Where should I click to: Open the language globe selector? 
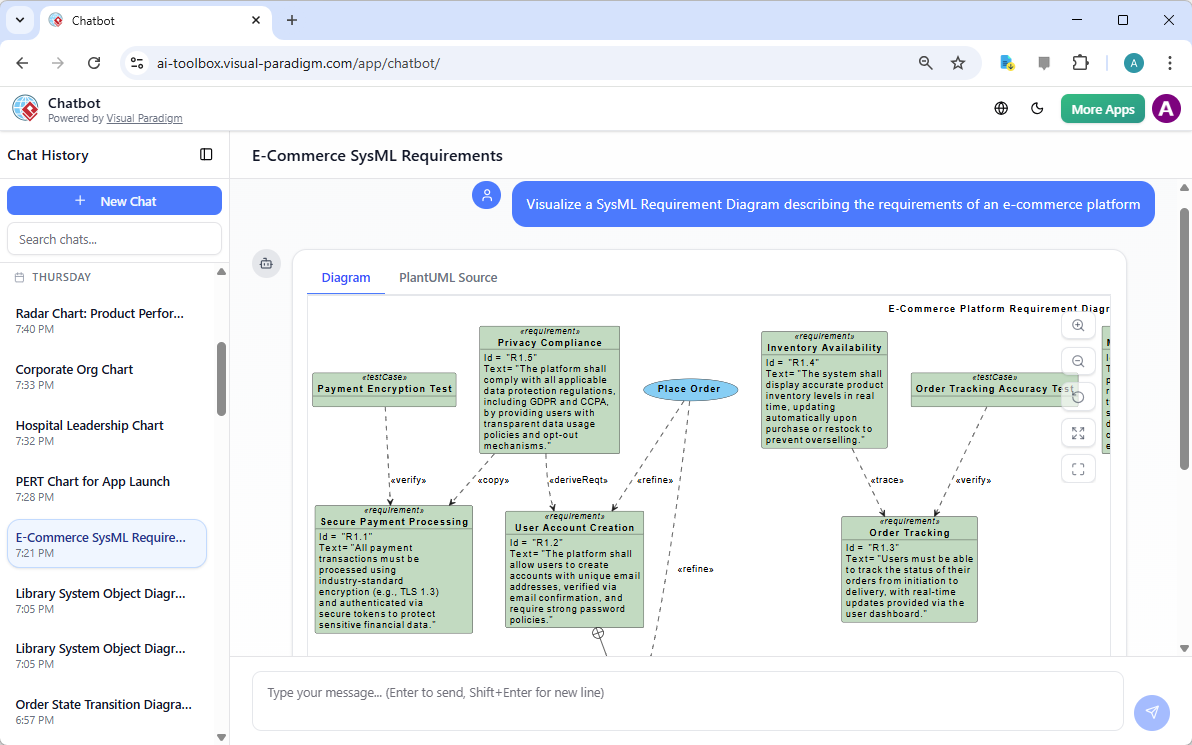coord(1001,108)
